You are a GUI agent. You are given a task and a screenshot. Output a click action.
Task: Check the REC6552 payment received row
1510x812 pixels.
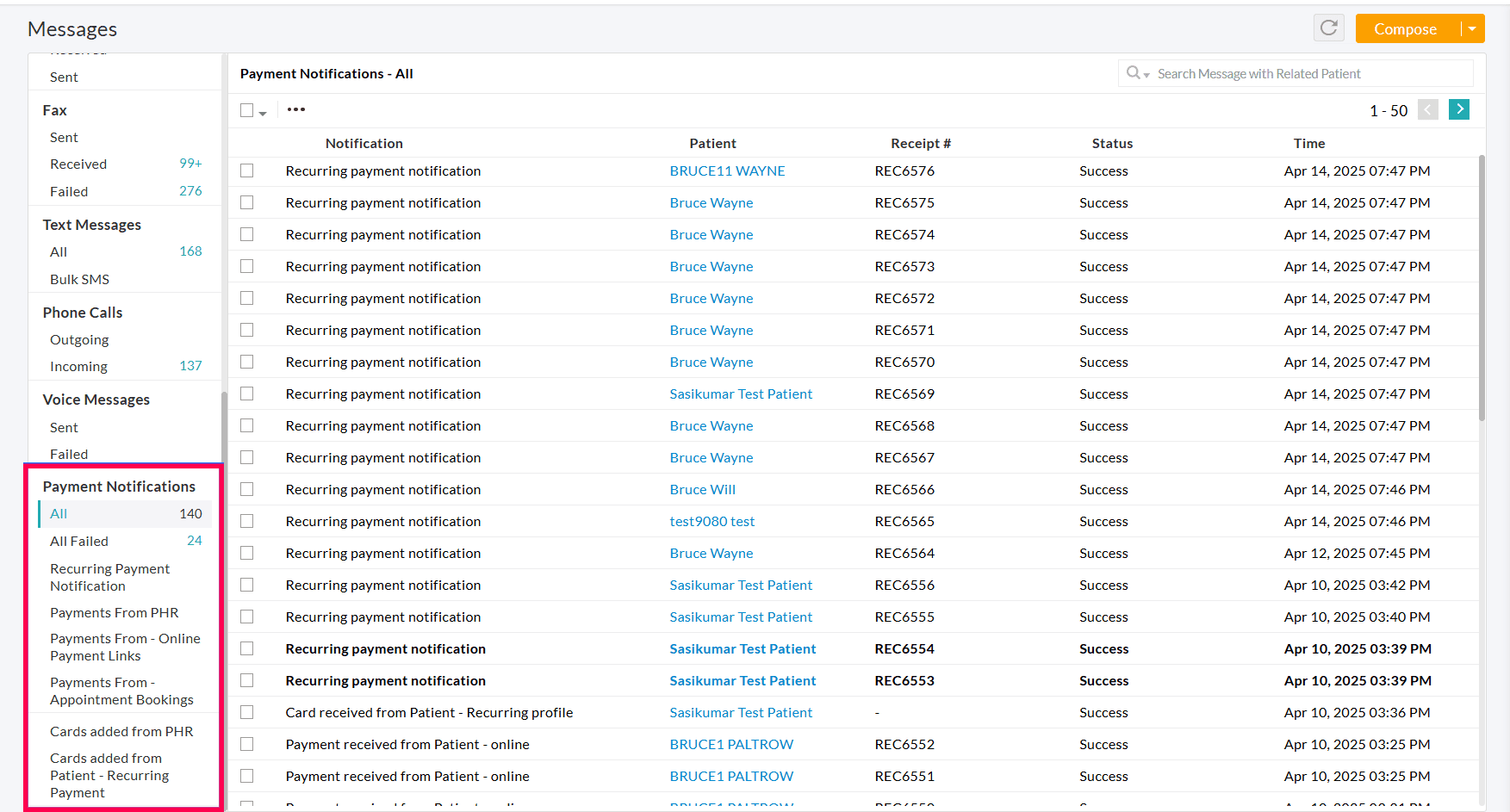(x=247, y=744)
